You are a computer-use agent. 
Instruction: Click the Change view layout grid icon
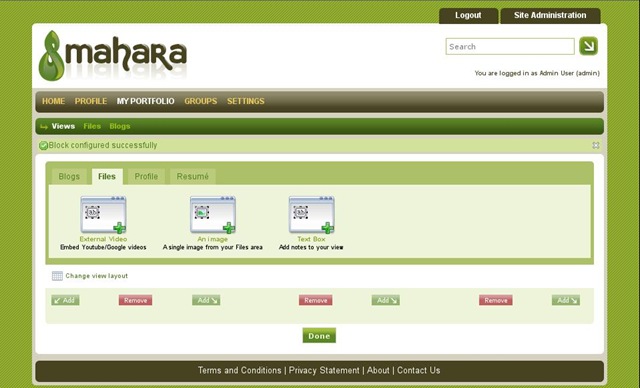[57, 276]
